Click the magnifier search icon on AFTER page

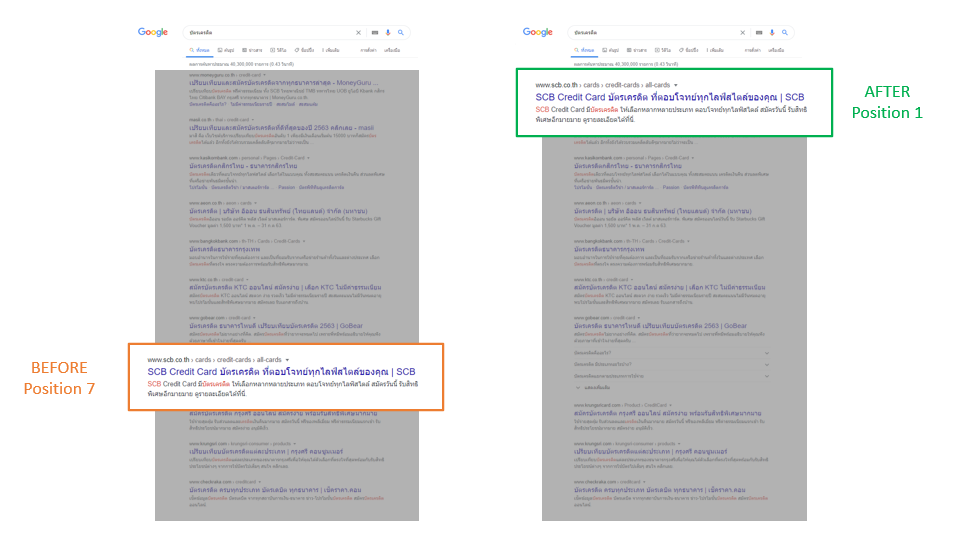tap(785, 32)
